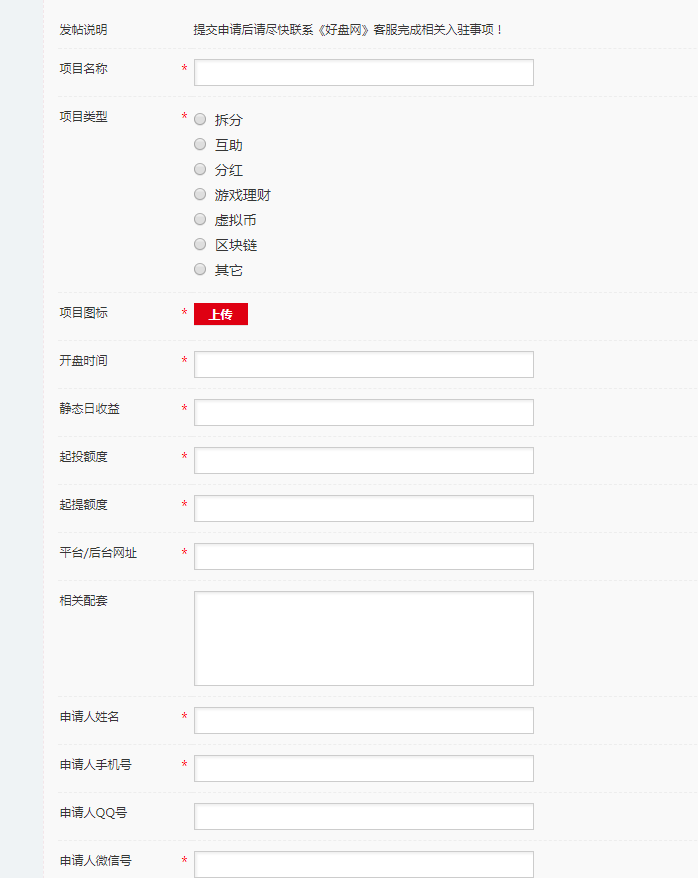Click the 申请人QQ号 label text

93,812
